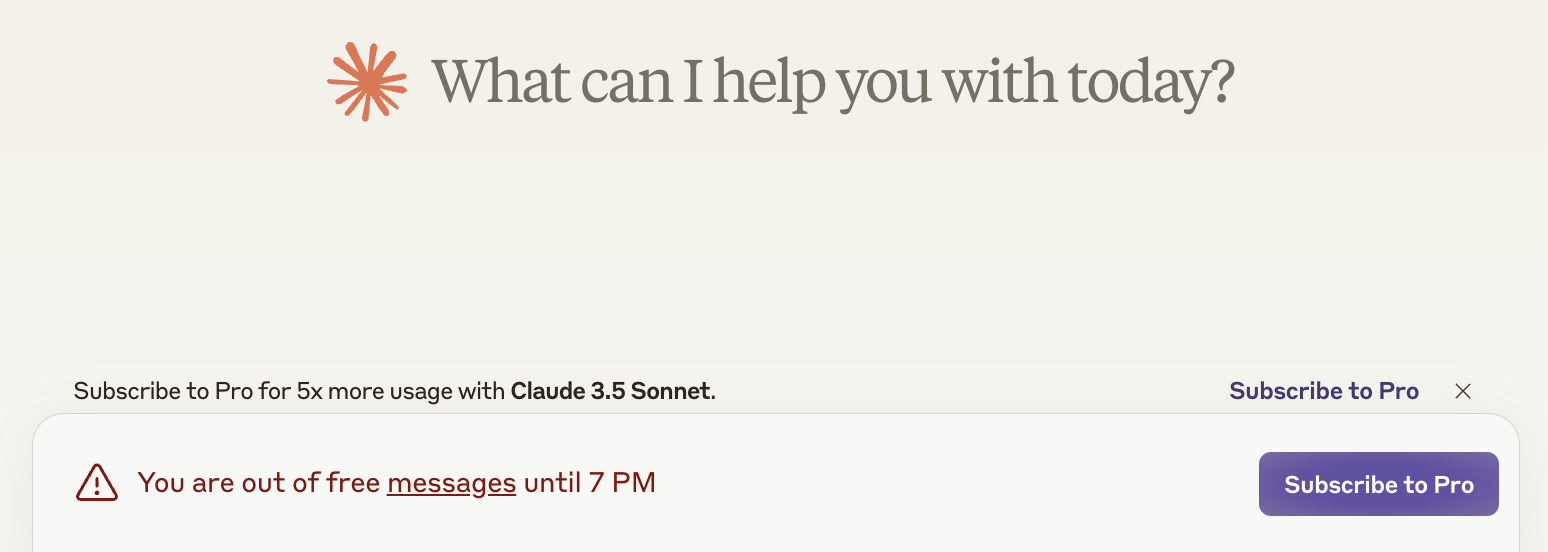The height and width of the screenshot is (552, 1548).
Task: Click the red warning triangle icon
Action: click(x=97, y=483)
